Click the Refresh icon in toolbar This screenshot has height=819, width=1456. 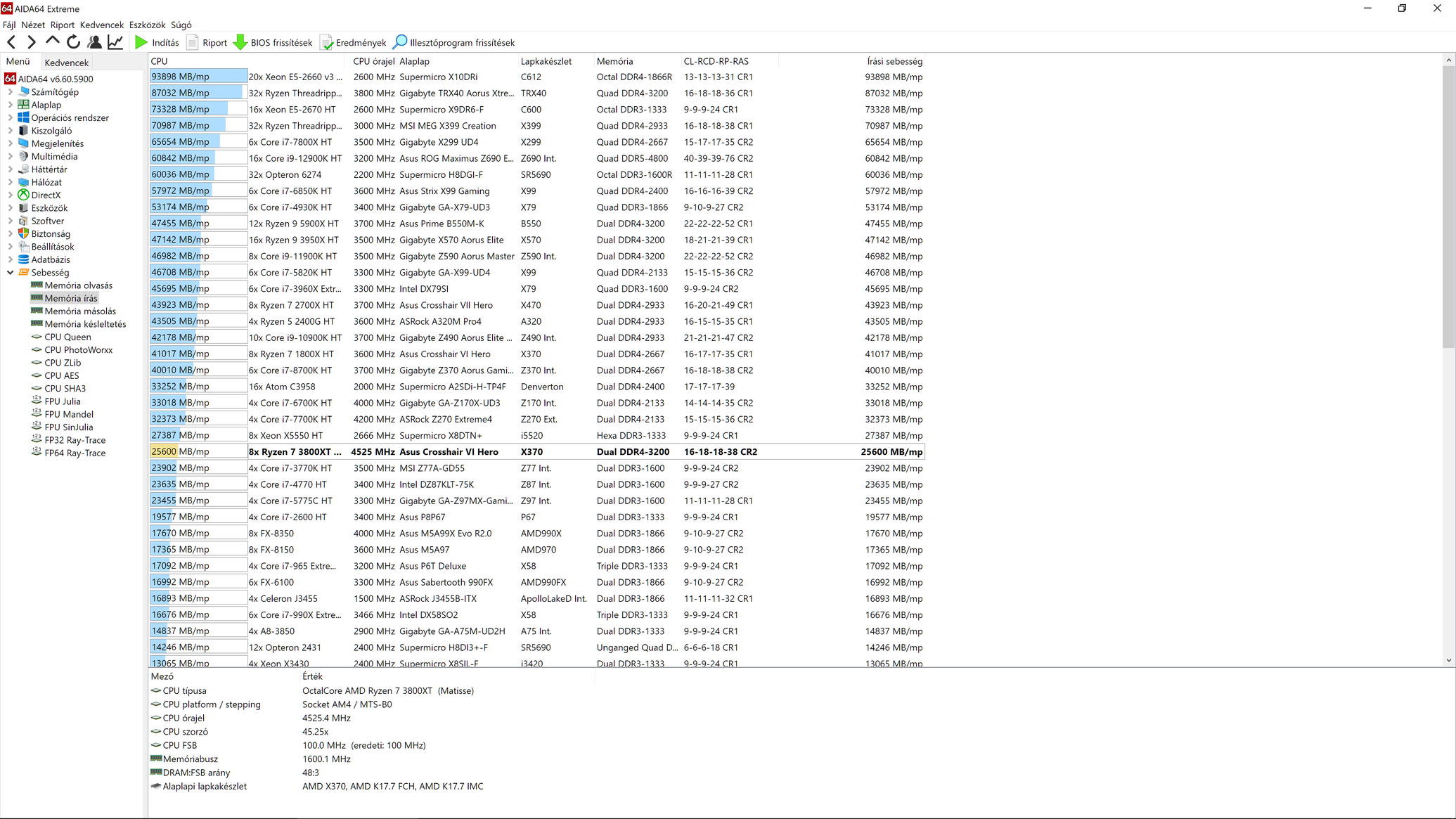point(73,43)
